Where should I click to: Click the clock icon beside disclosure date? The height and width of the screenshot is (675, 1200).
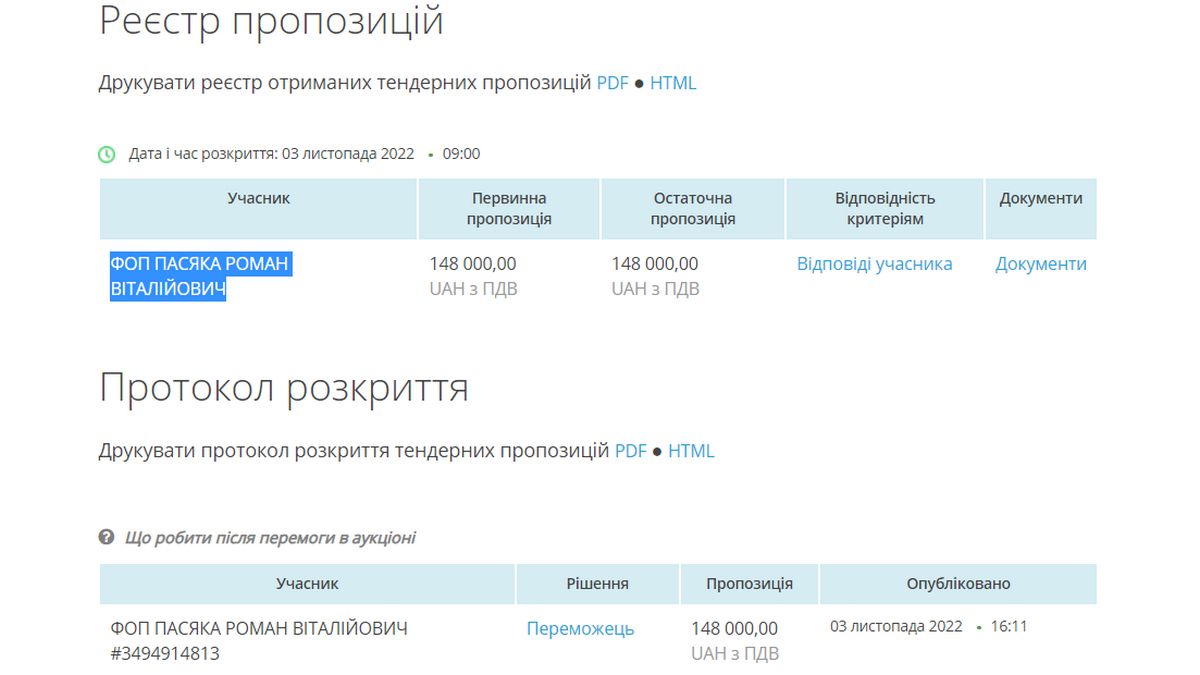tap(104, 153)
